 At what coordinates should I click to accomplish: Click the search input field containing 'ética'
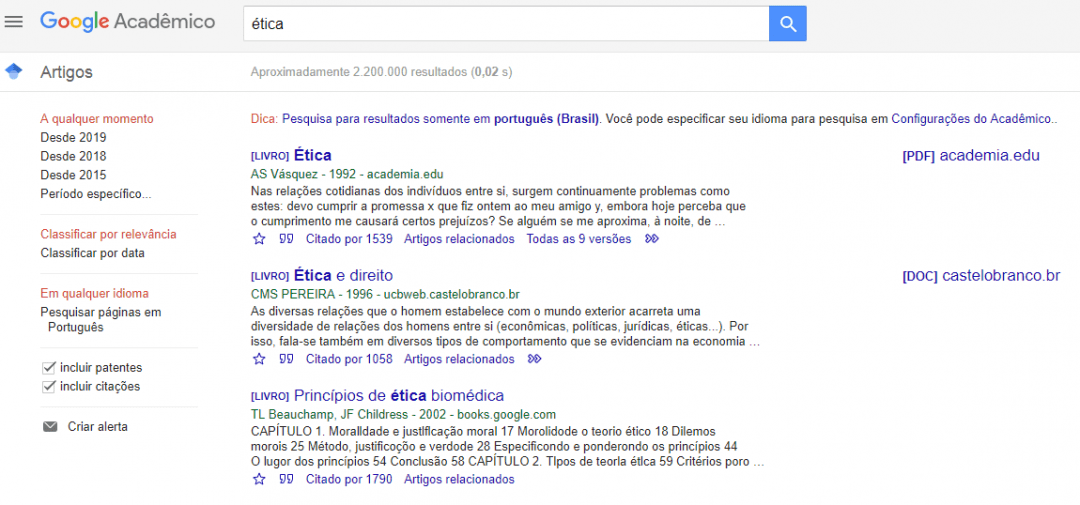coord(505,24)
